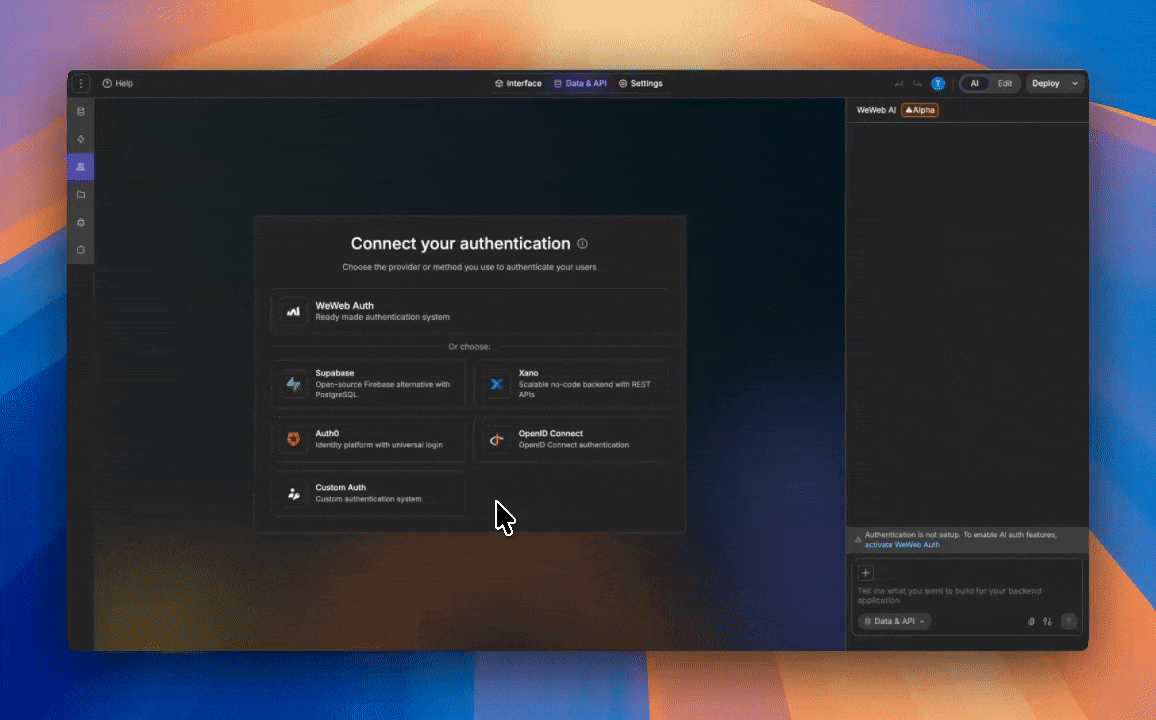
Task: Choose the Xano provider card
Action: pos(572,383)
